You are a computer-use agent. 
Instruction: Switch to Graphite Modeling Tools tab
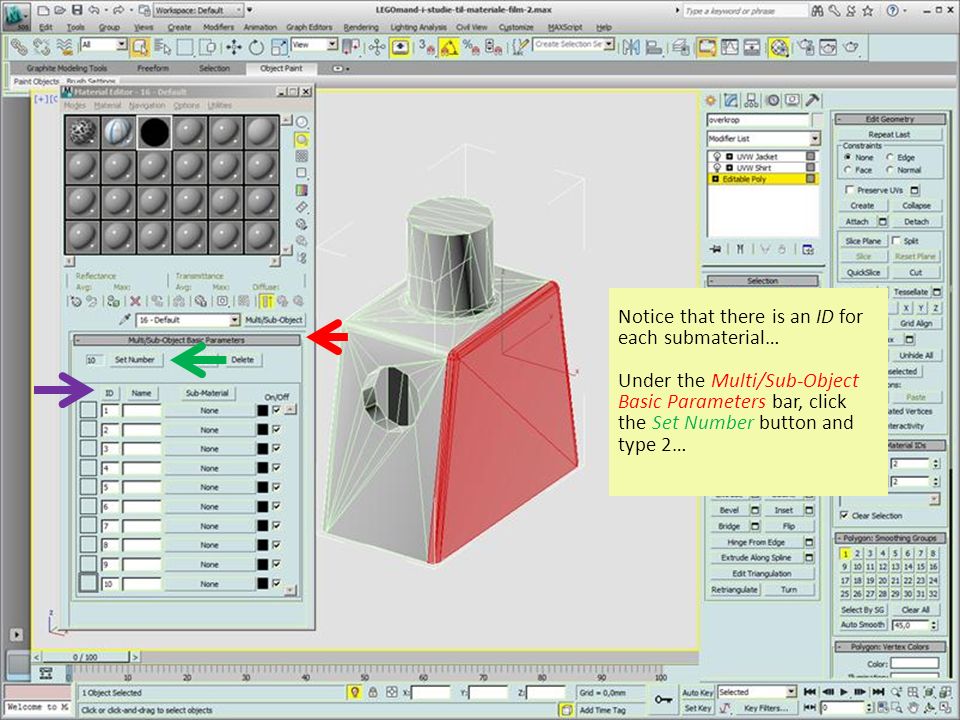click(x=67, y=68)
